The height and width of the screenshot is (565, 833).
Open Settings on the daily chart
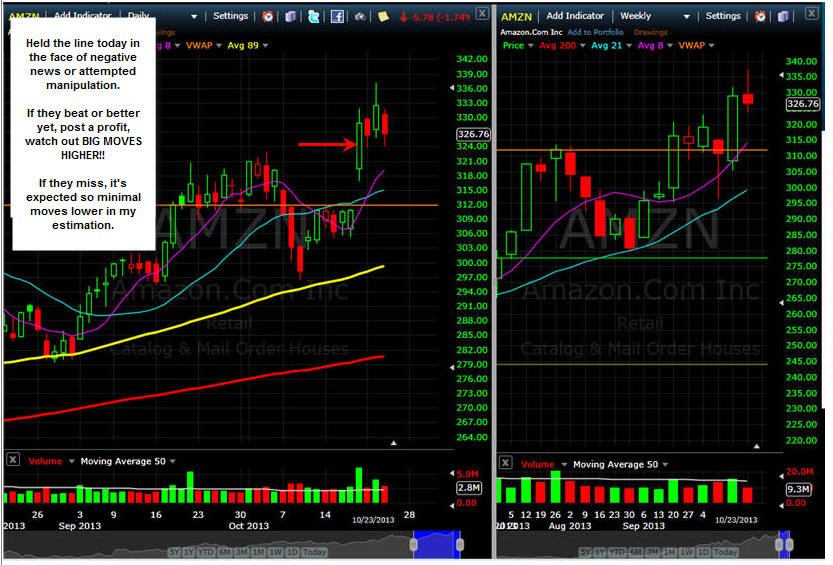pos(231,16)
